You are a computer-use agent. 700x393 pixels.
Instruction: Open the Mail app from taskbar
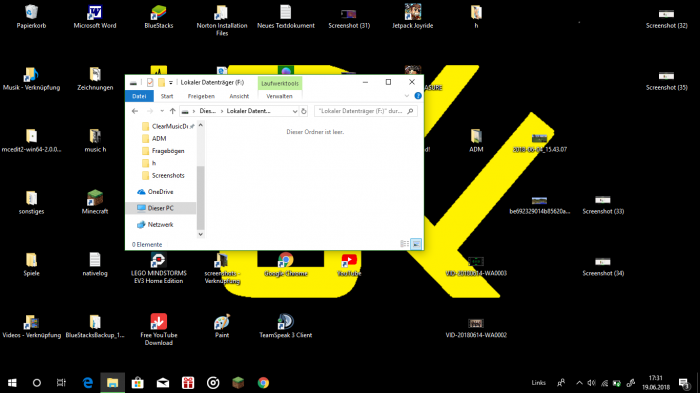tap(163, 383)
